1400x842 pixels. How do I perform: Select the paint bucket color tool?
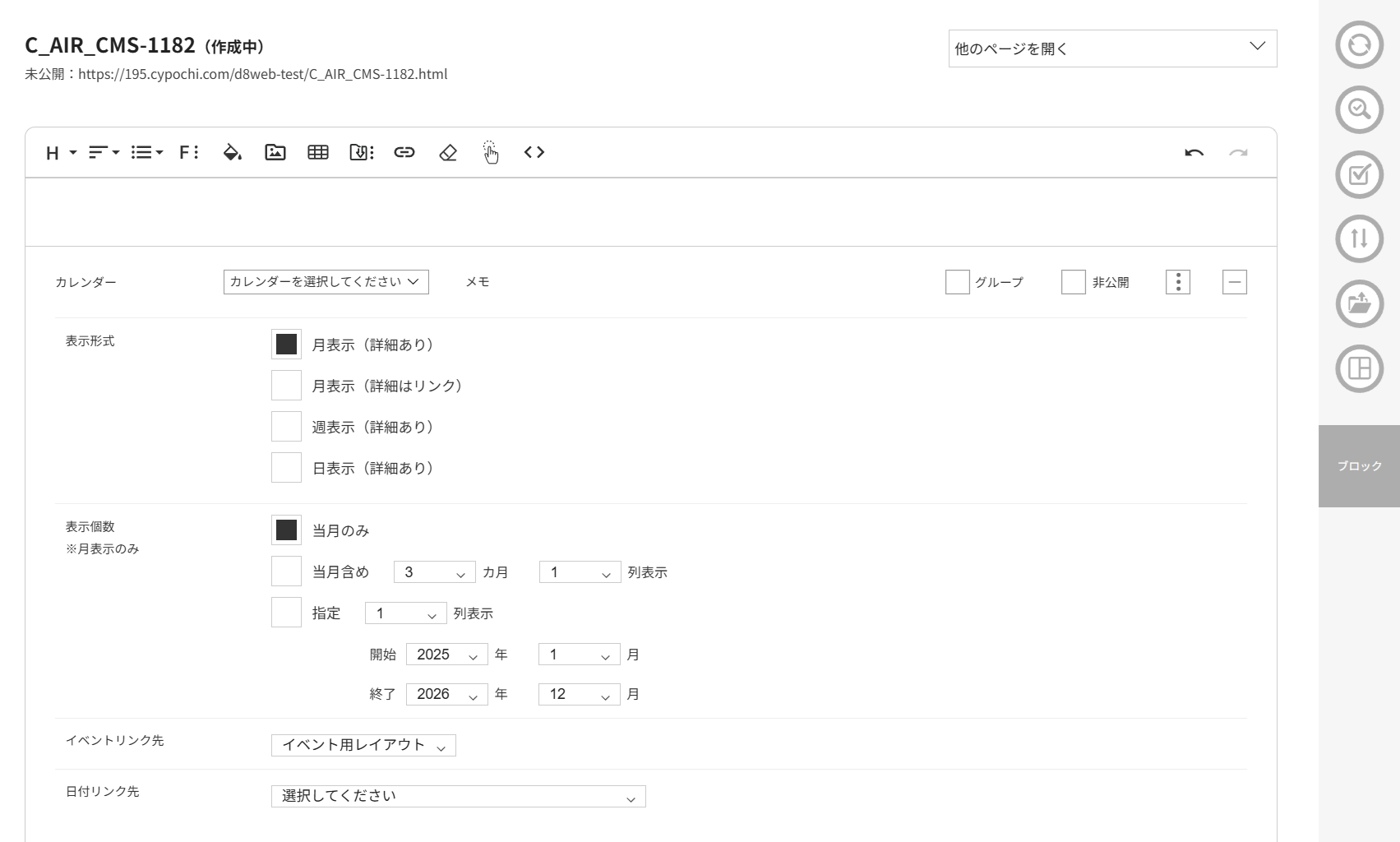tap(231, 152)
